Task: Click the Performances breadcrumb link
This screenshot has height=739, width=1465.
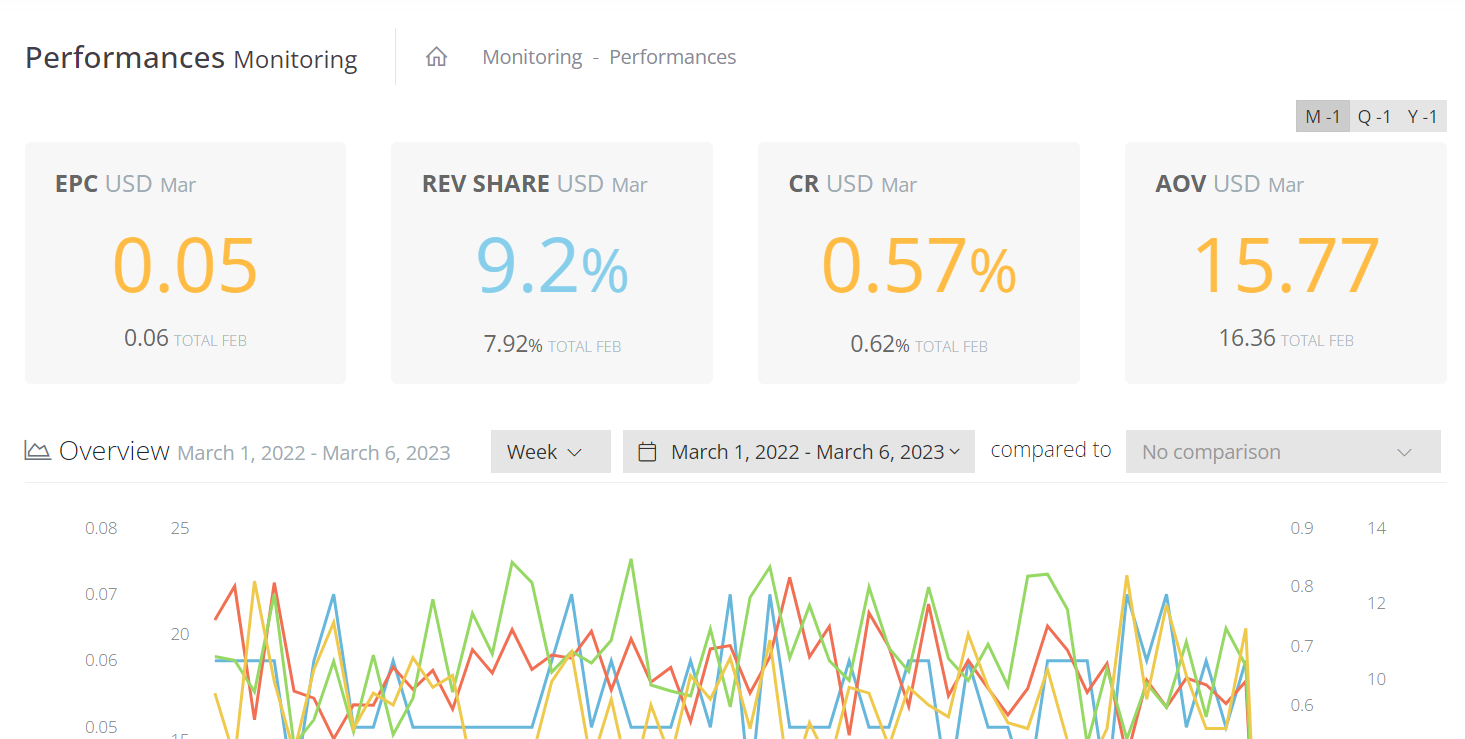Action: (x=673, y=57)
